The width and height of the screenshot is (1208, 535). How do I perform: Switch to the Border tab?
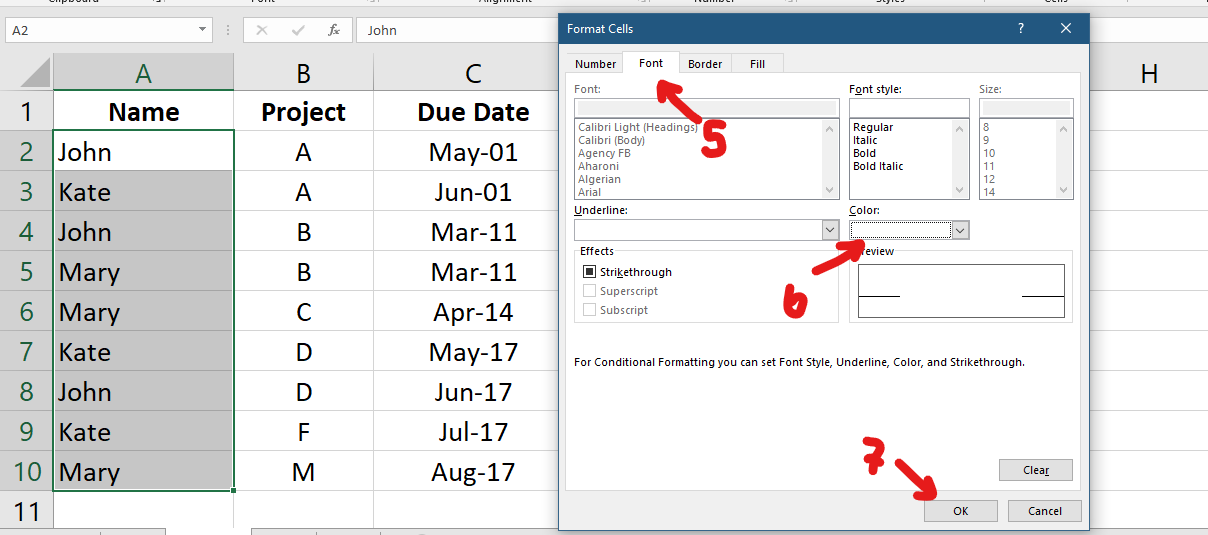point(705,64)
